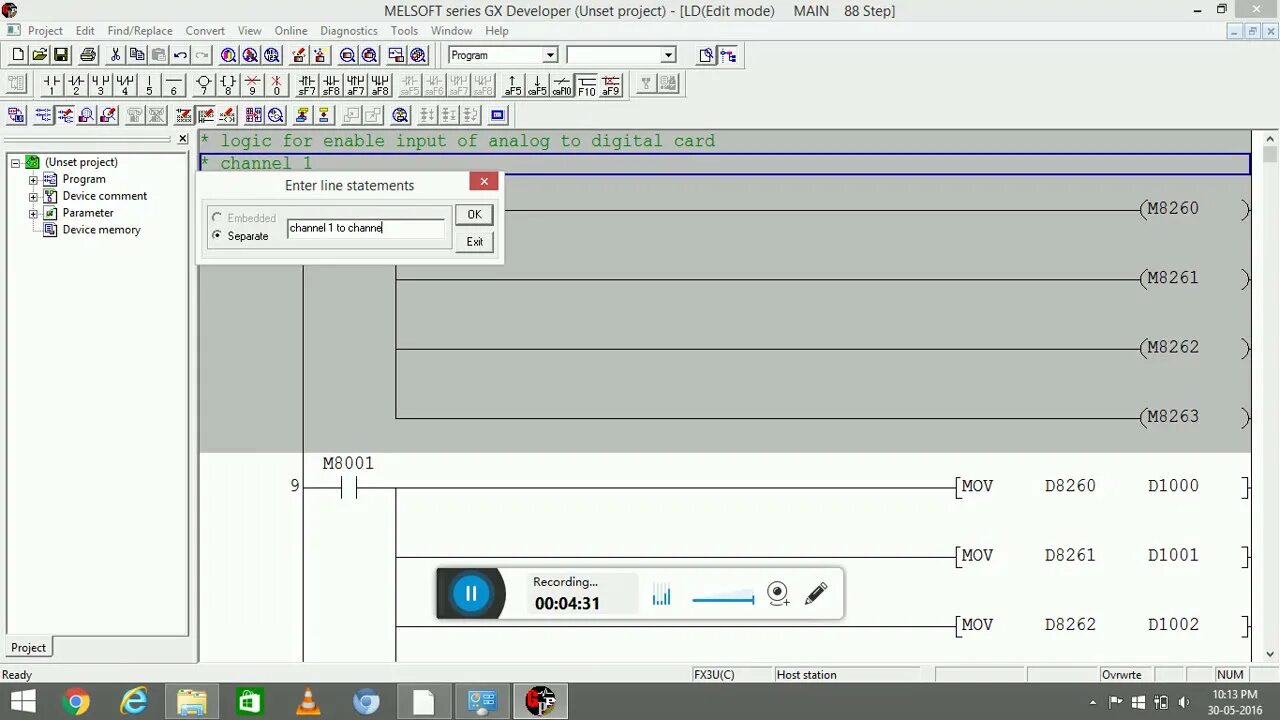Open Internet Explorer from the taskbar
The height and width of the screenshot is (720, 1280).
(134, 702)
